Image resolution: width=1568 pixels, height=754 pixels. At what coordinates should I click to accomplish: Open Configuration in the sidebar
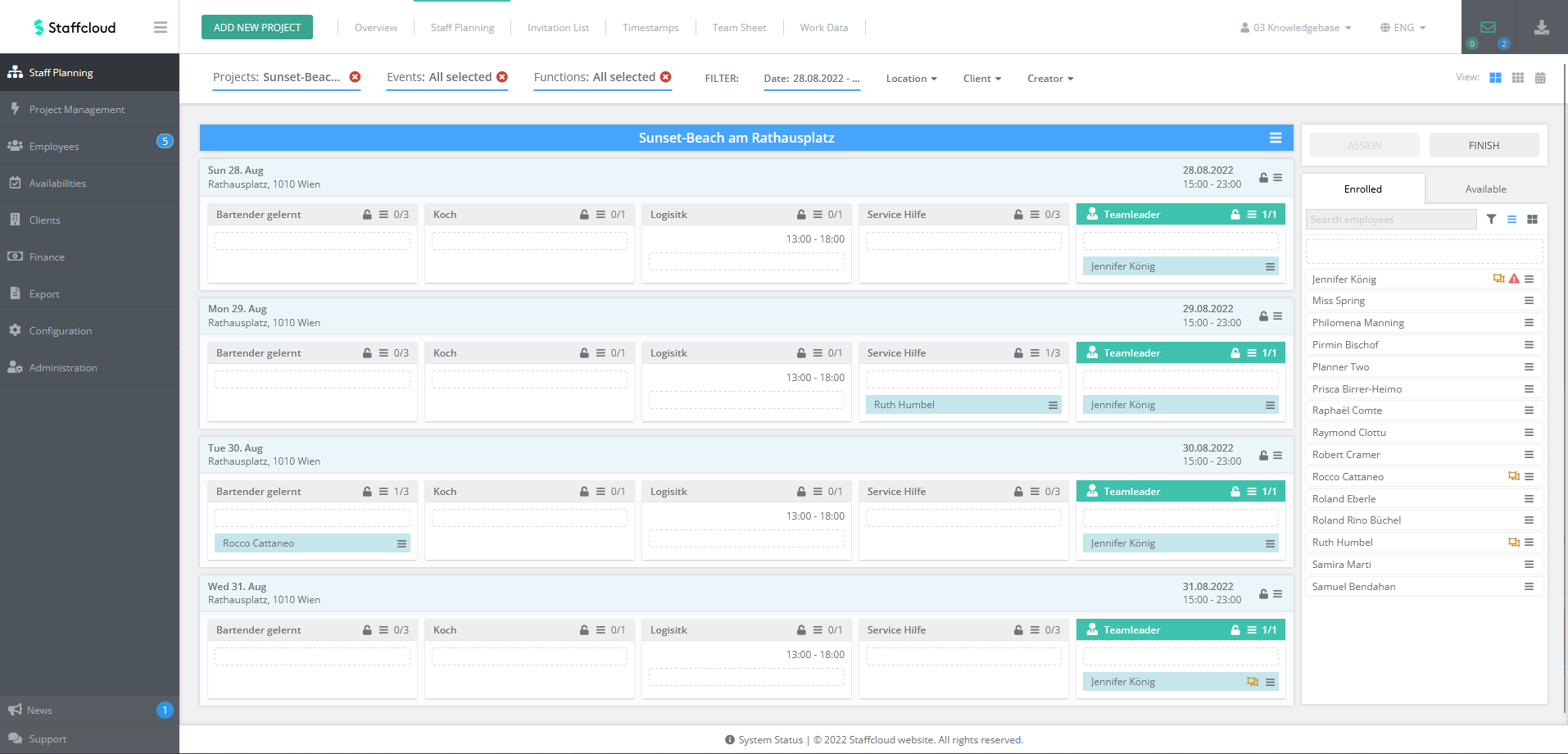(x=89, y=330)
